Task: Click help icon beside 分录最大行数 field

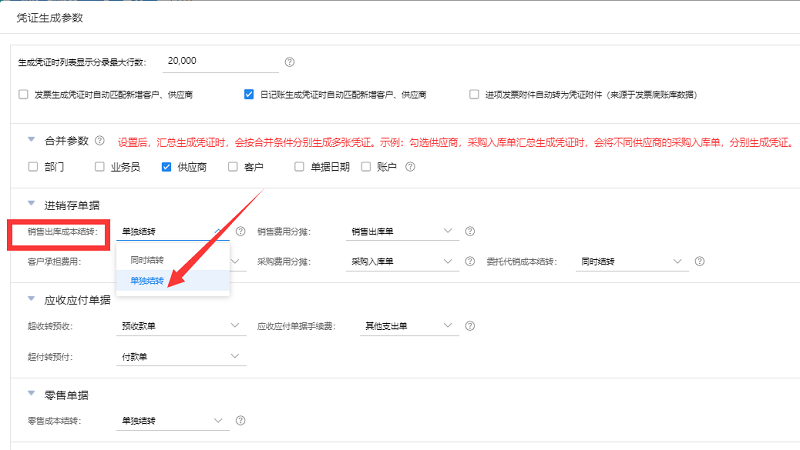Action: click(290, 62)
